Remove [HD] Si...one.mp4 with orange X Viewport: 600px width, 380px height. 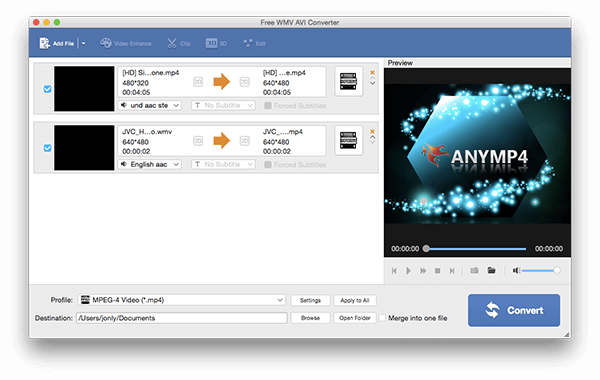click(x=372, y=72)
